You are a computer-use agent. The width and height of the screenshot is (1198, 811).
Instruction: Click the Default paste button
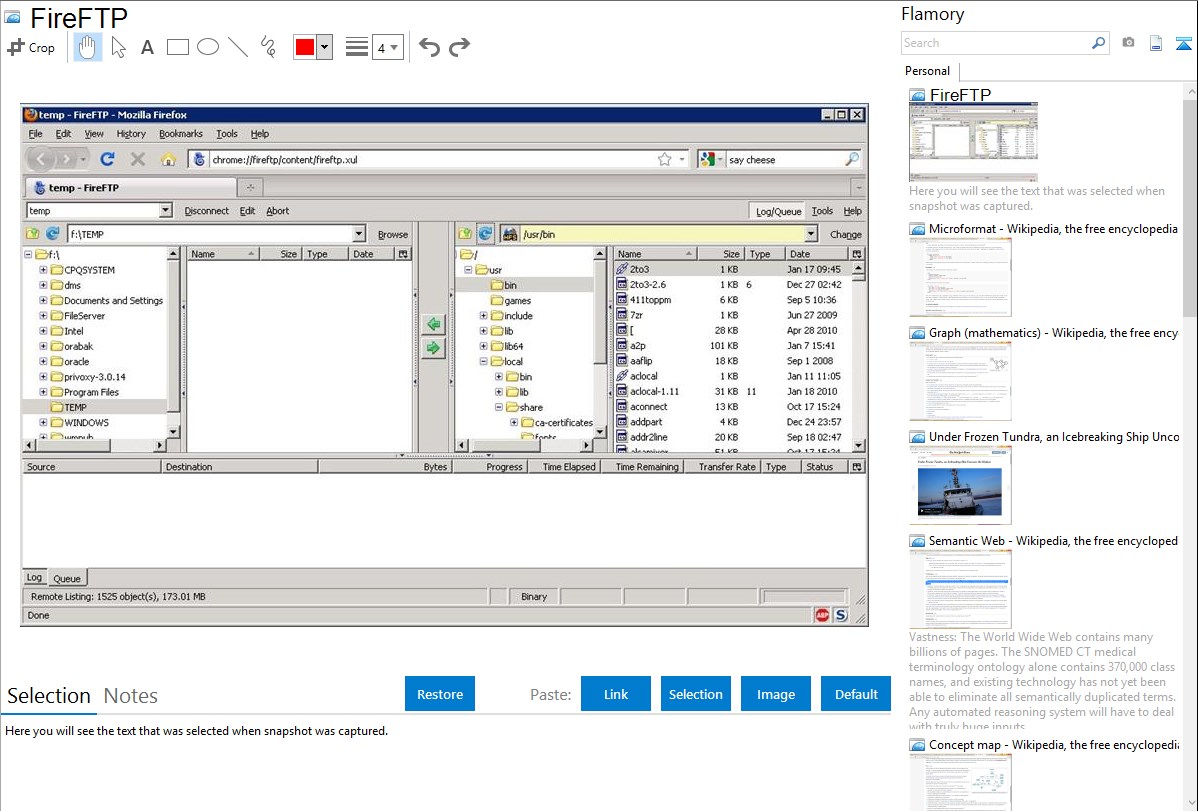click(856, 694)
